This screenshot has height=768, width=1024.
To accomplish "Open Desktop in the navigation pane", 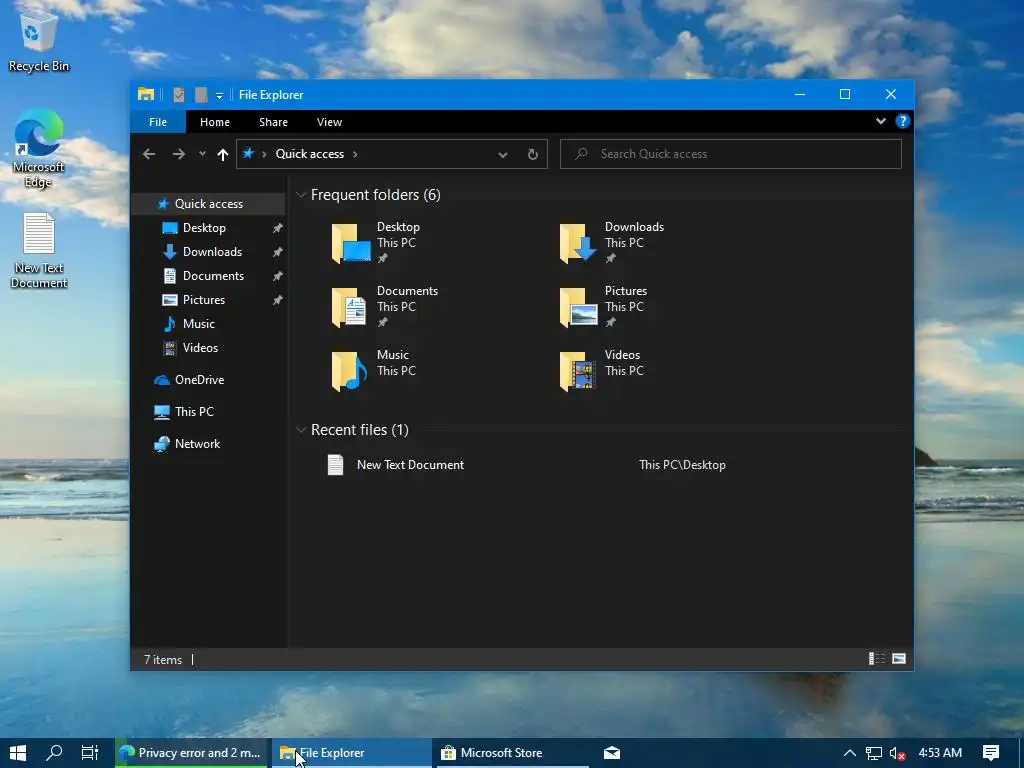I will coord(204,228).
